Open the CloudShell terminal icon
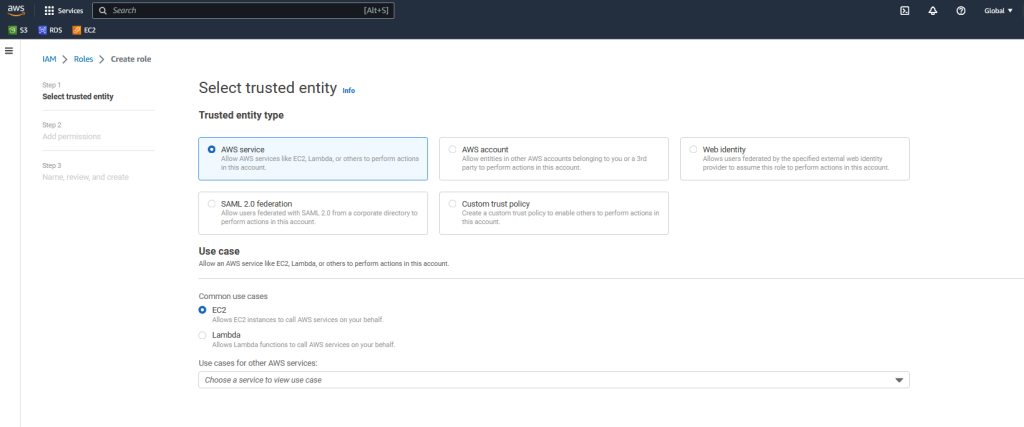This screenshot has height=427, width=1024. point(904,10)
